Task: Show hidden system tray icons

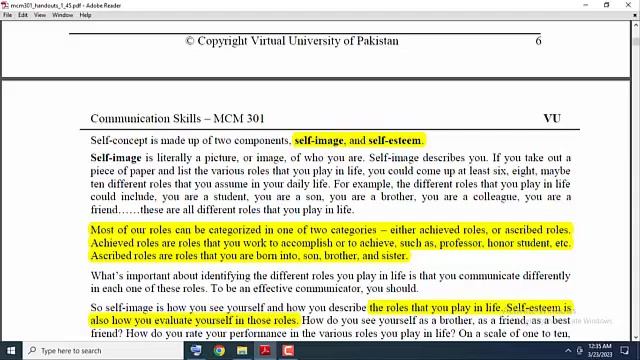Action: tap(568, 351)
